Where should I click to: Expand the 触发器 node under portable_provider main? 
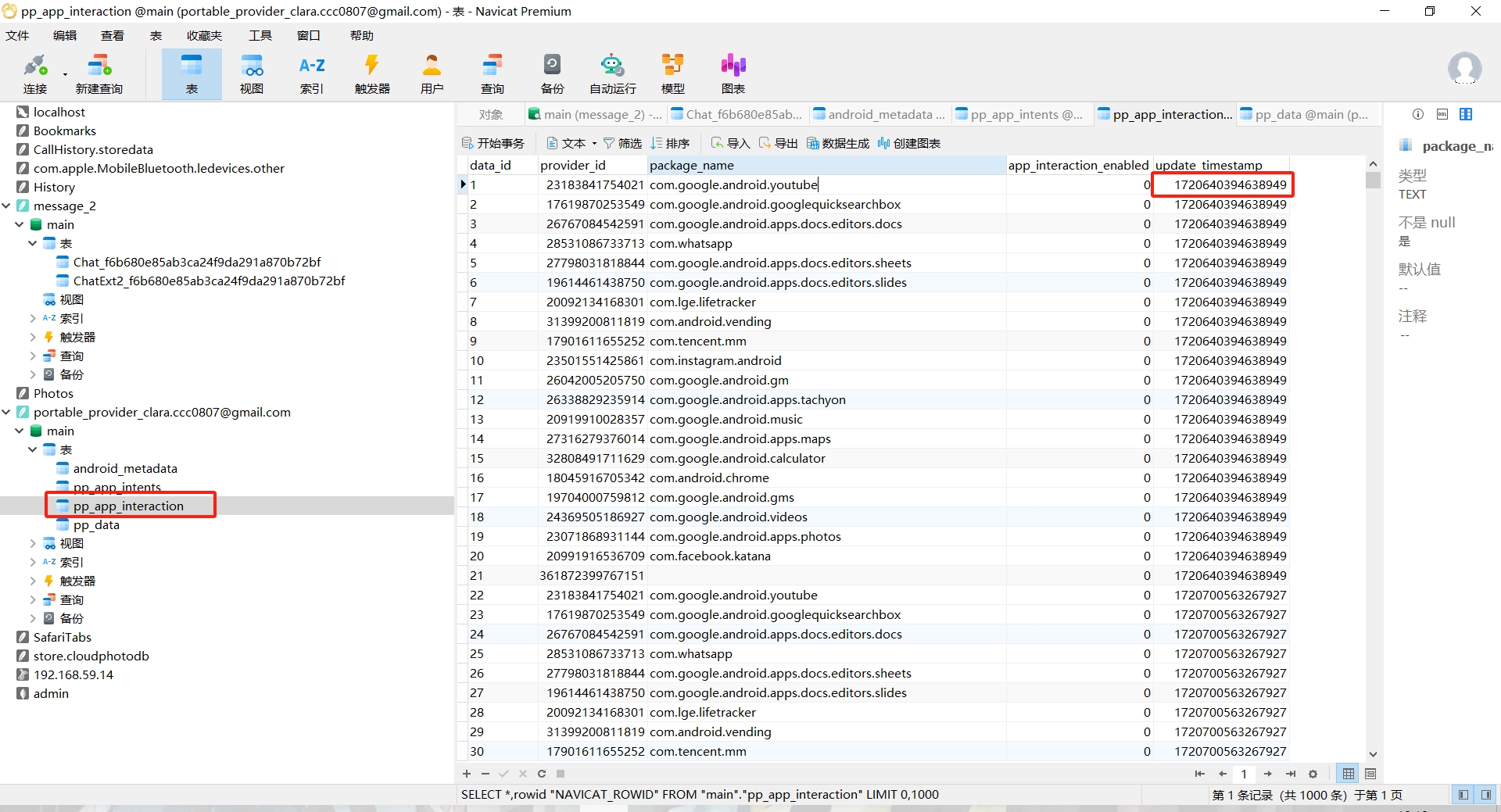pyautogui.click(x=33, y=581)
